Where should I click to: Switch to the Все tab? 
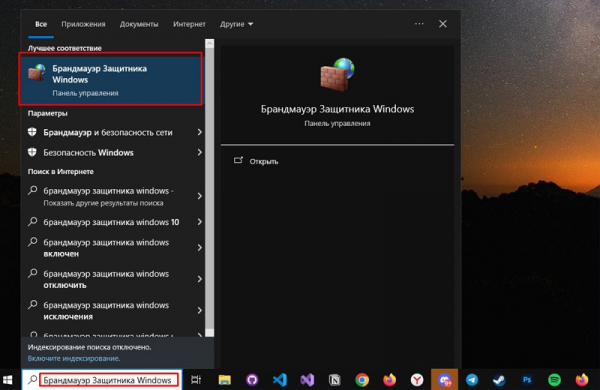click(41, 24)
